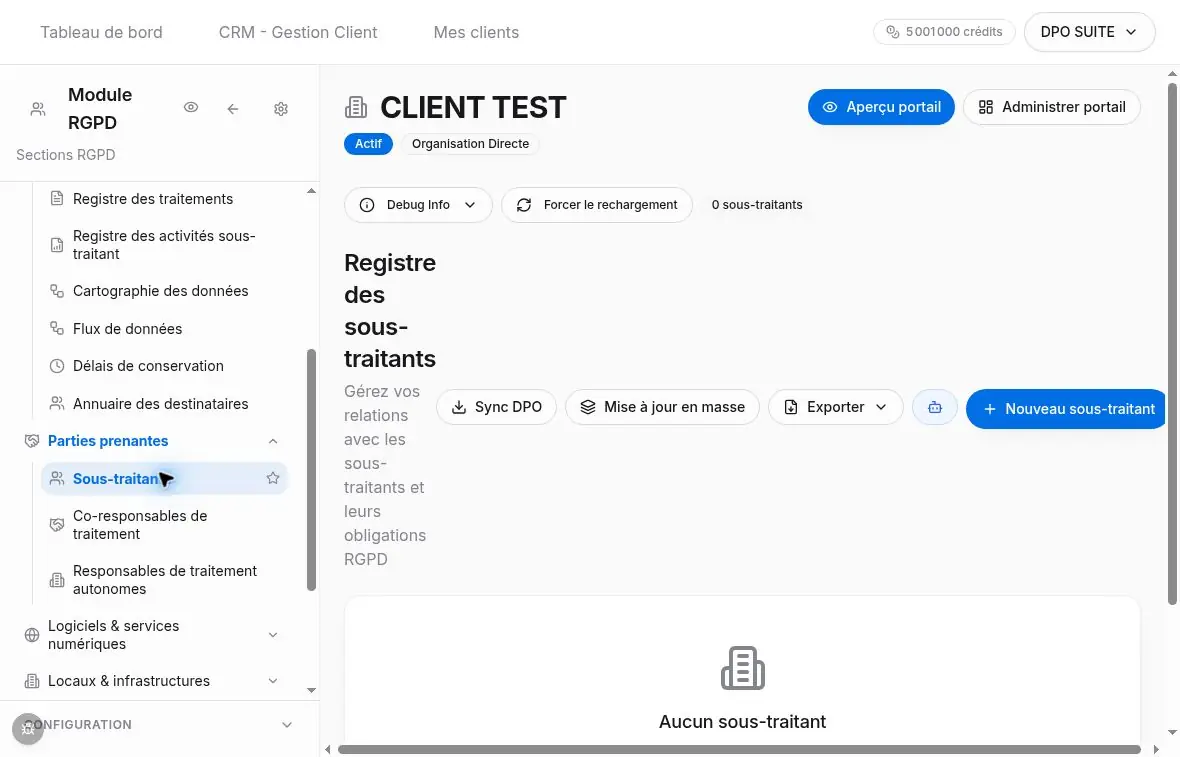Click the Actif status badge
The width and height of the screenshot is (1180, 757).
click(x=368, y=144)
